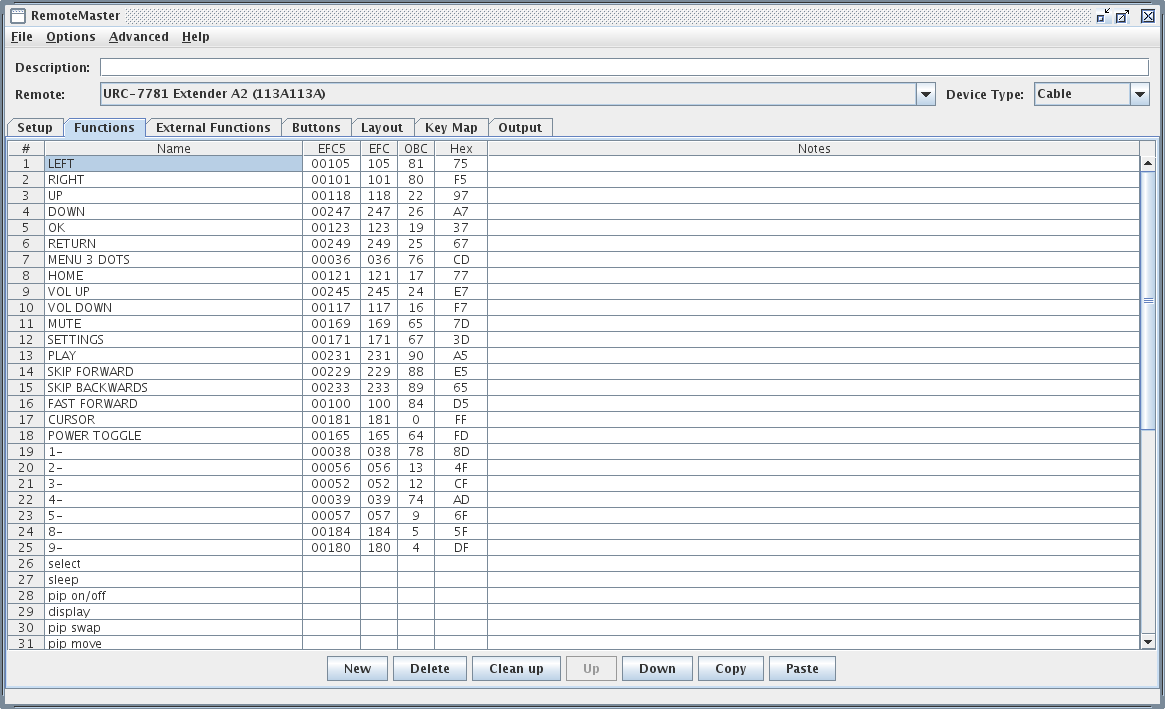
Task: Open the Device Type dropdown arrow
Action: [1139, 94]
